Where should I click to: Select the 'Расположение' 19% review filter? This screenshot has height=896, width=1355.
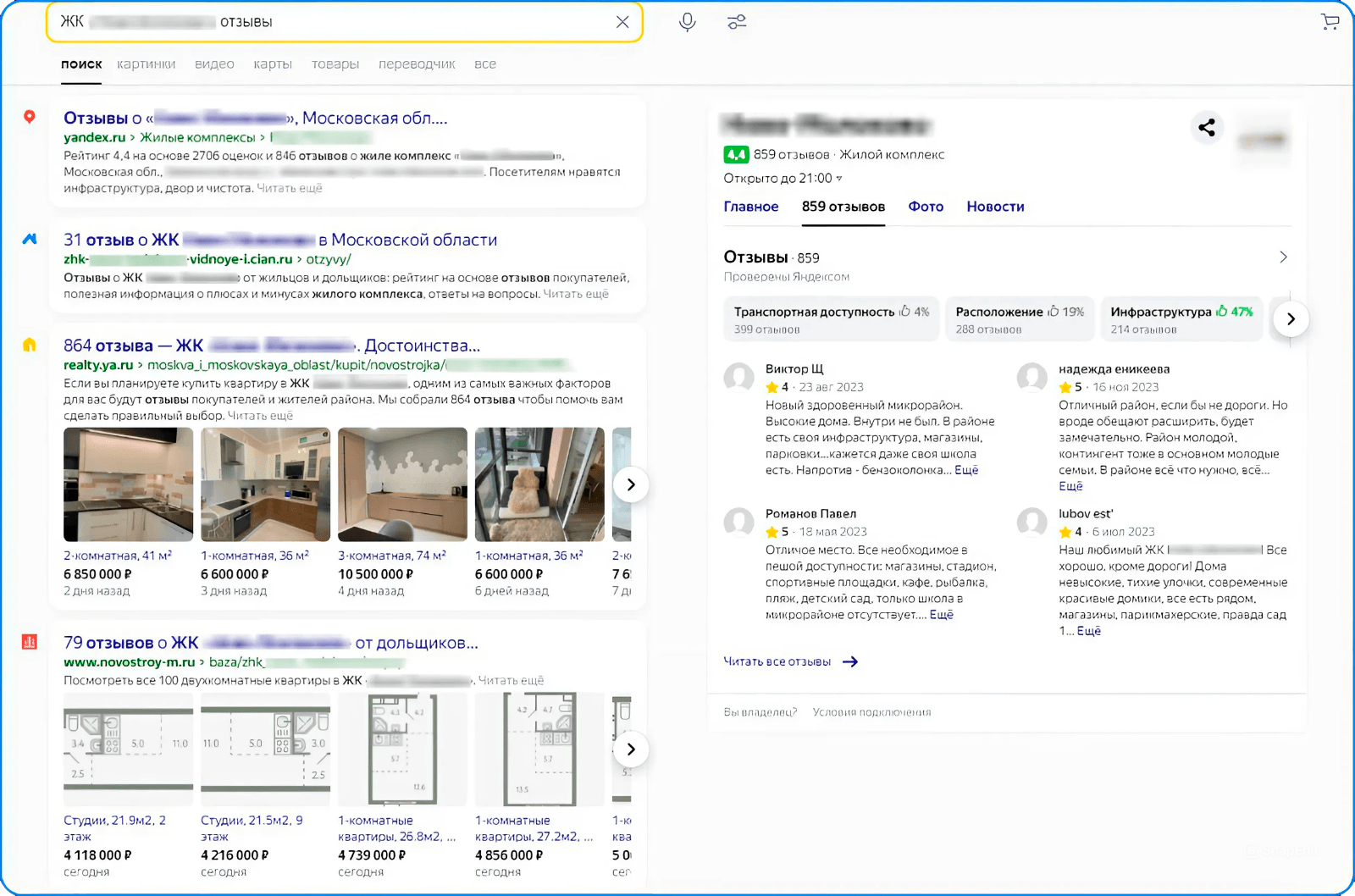coord(1019,319)
